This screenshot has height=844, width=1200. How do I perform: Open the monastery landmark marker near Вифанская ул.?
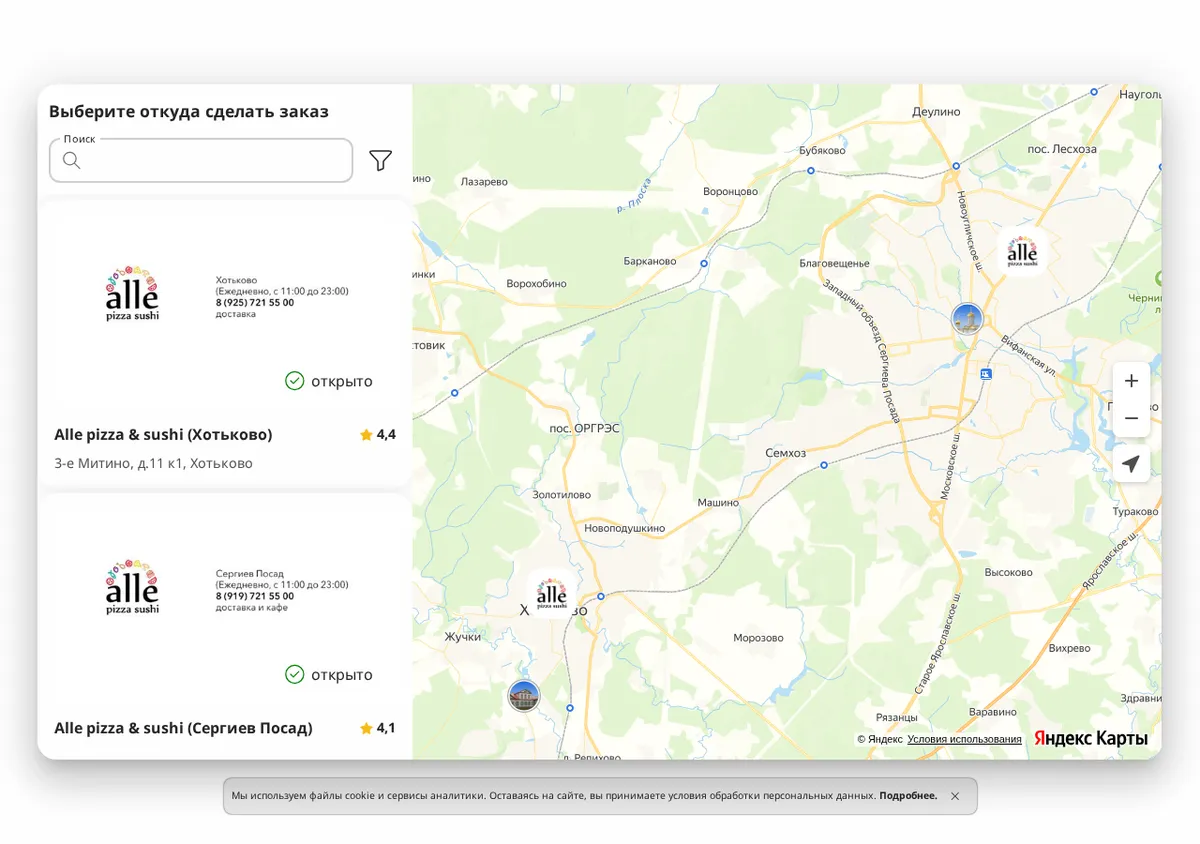click(967, 319)
